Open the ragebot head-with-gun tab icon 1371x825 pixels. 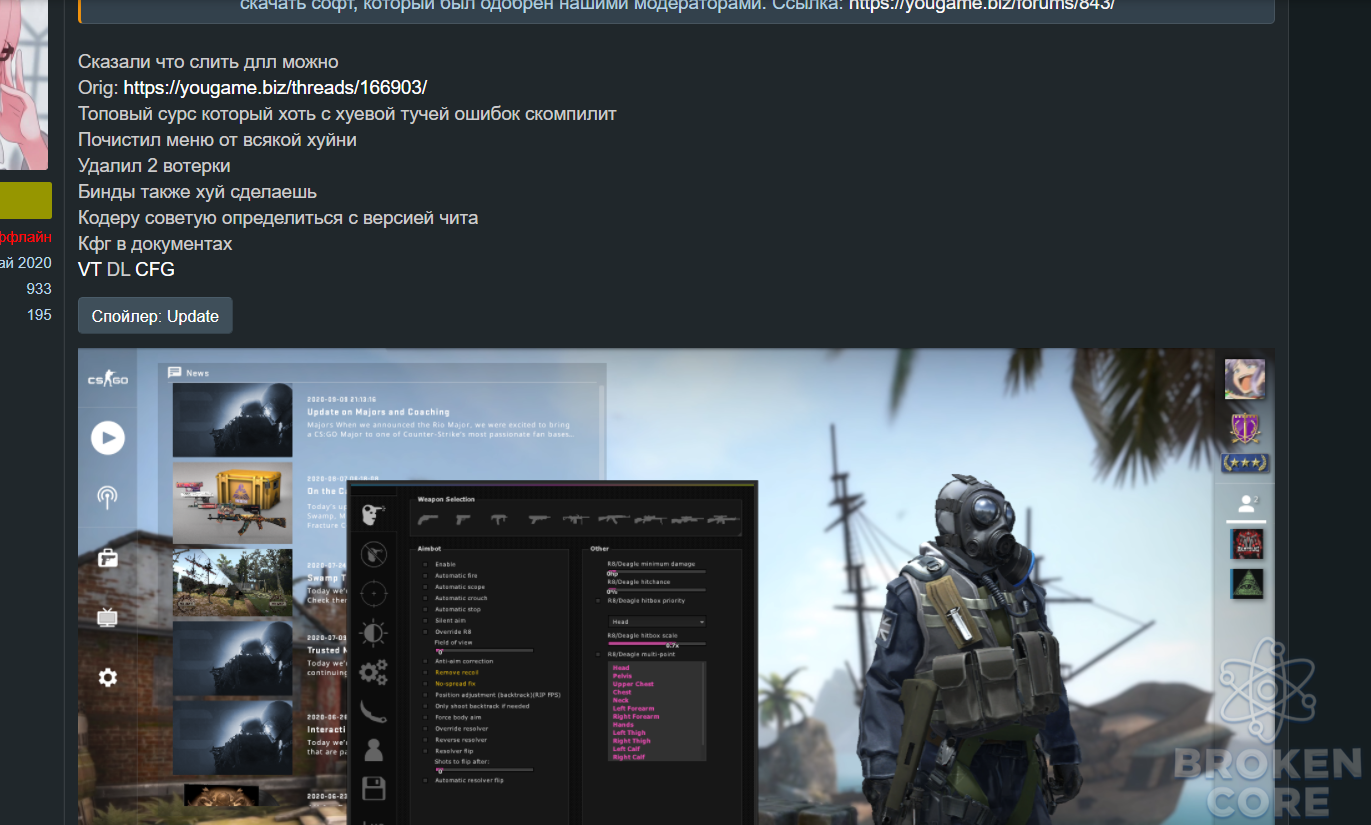tap(373, 514)
